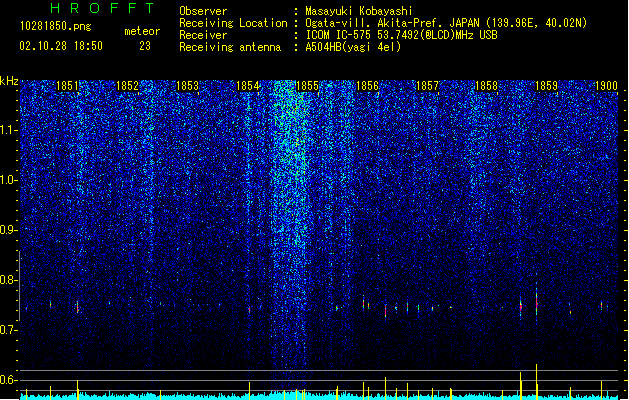Click observer name Masayuki Kobayashi
629x400 pixels.
(x=359, y=11)
